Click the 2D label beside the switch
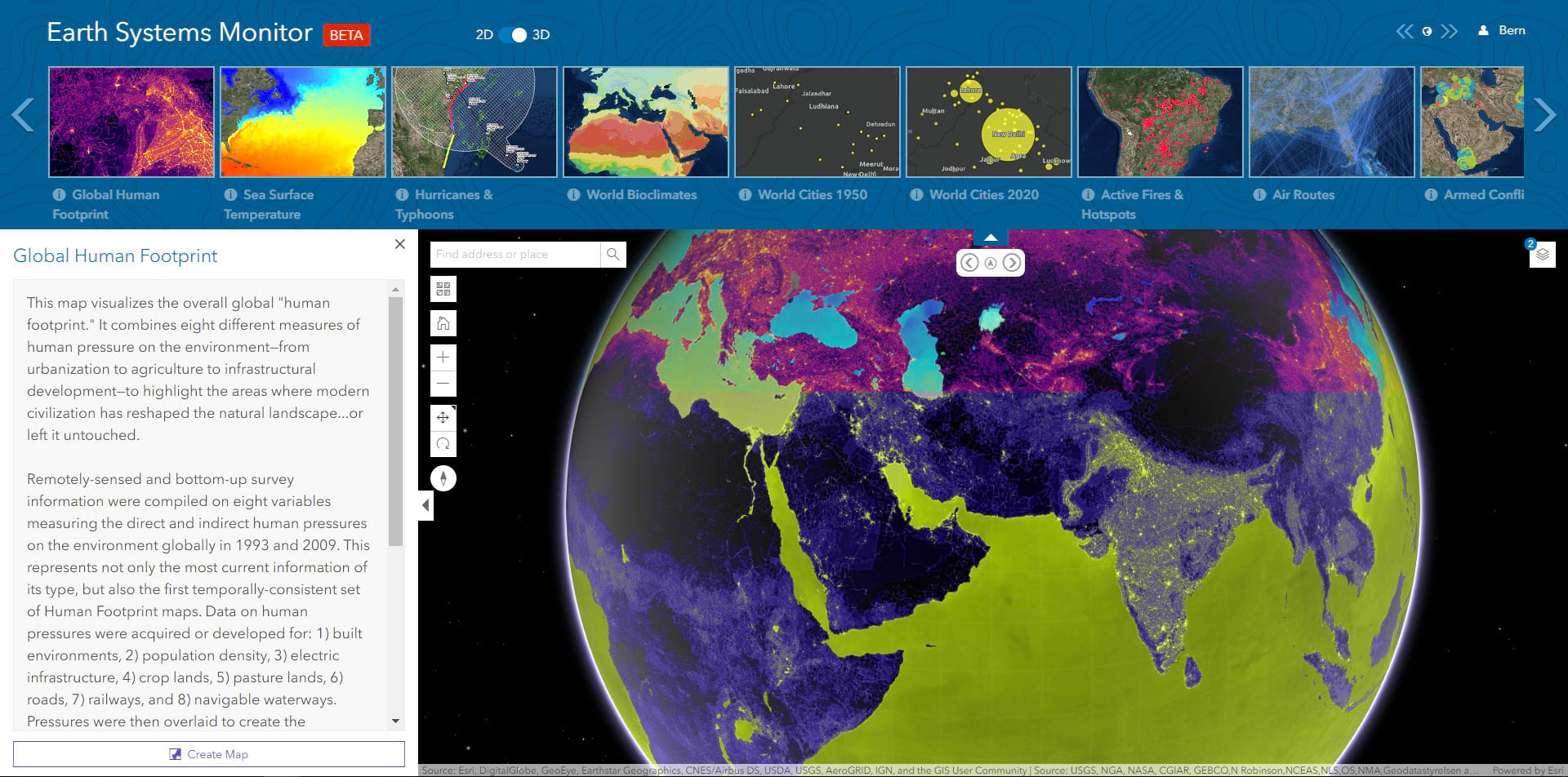 484,34
